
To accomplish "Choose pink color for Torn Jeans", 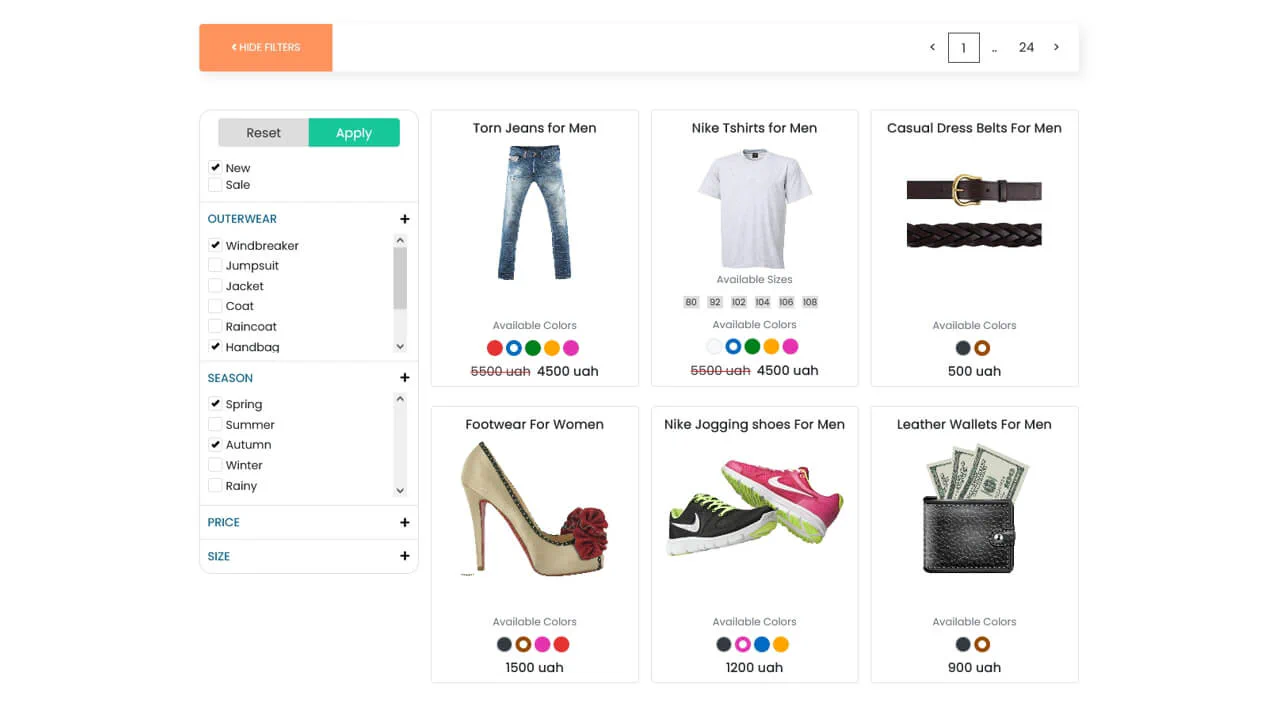I will (571, 348).
